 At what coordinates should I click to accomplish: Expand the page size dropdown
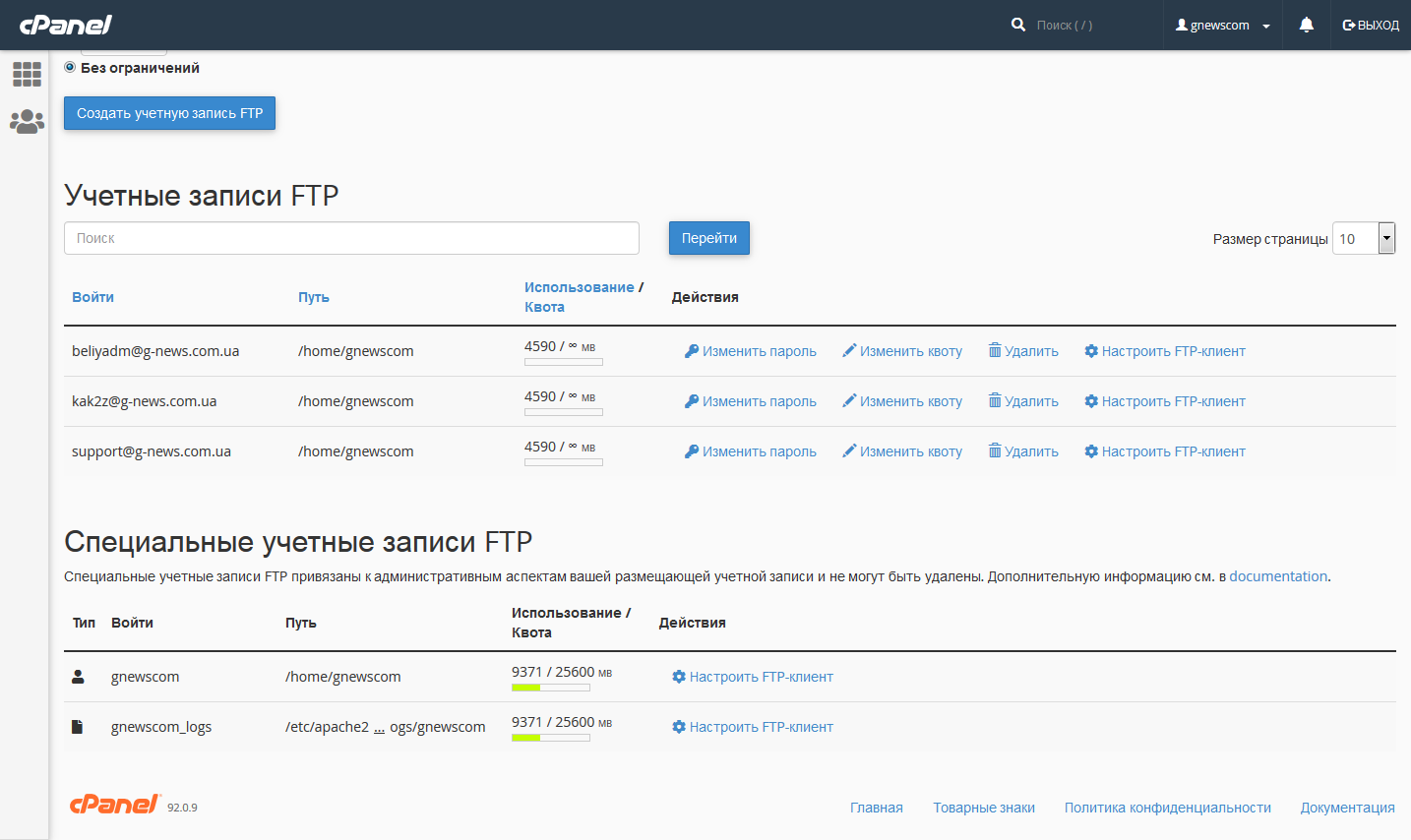[x=1385, y=238]
